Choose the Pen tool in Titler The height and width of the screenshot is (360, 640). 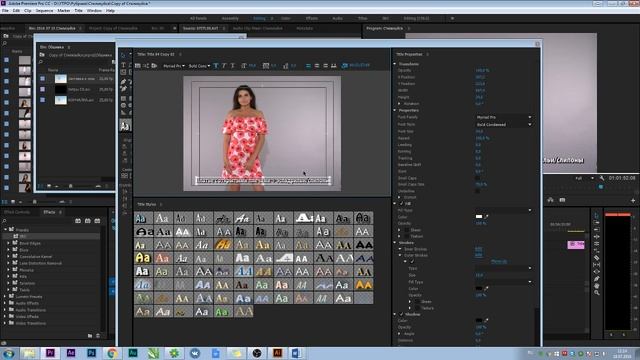pyautogui.click(x=124, y=82)
